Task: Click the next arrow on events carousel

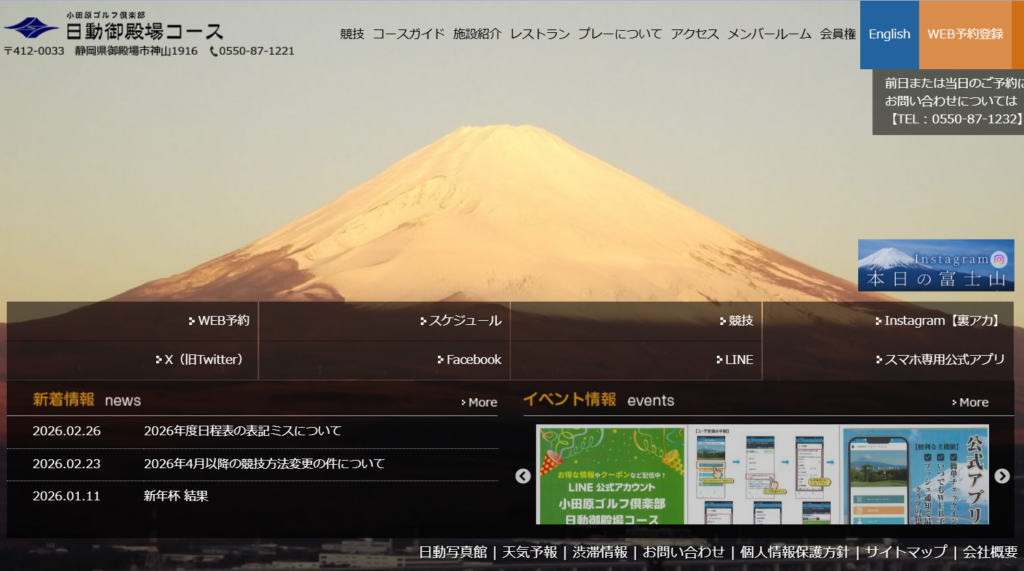Action: point(1001,476)
